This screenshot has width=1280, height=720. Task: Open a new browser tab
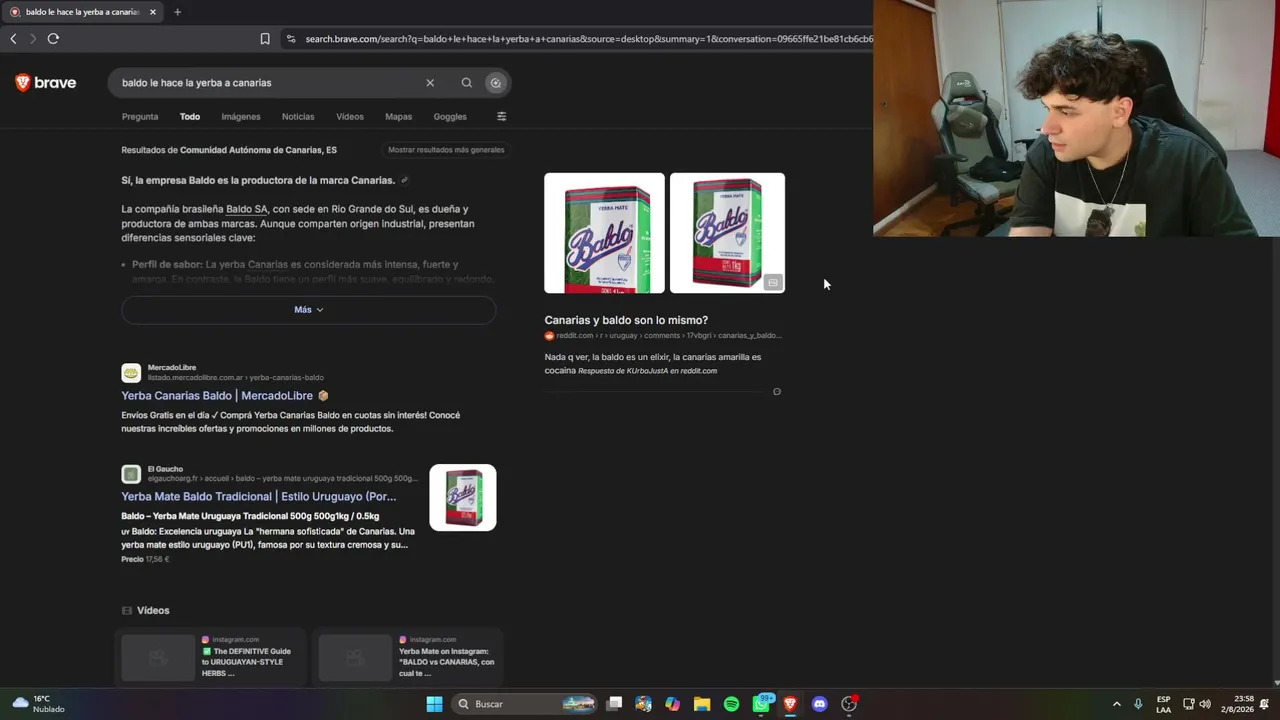tap(177, 12)
